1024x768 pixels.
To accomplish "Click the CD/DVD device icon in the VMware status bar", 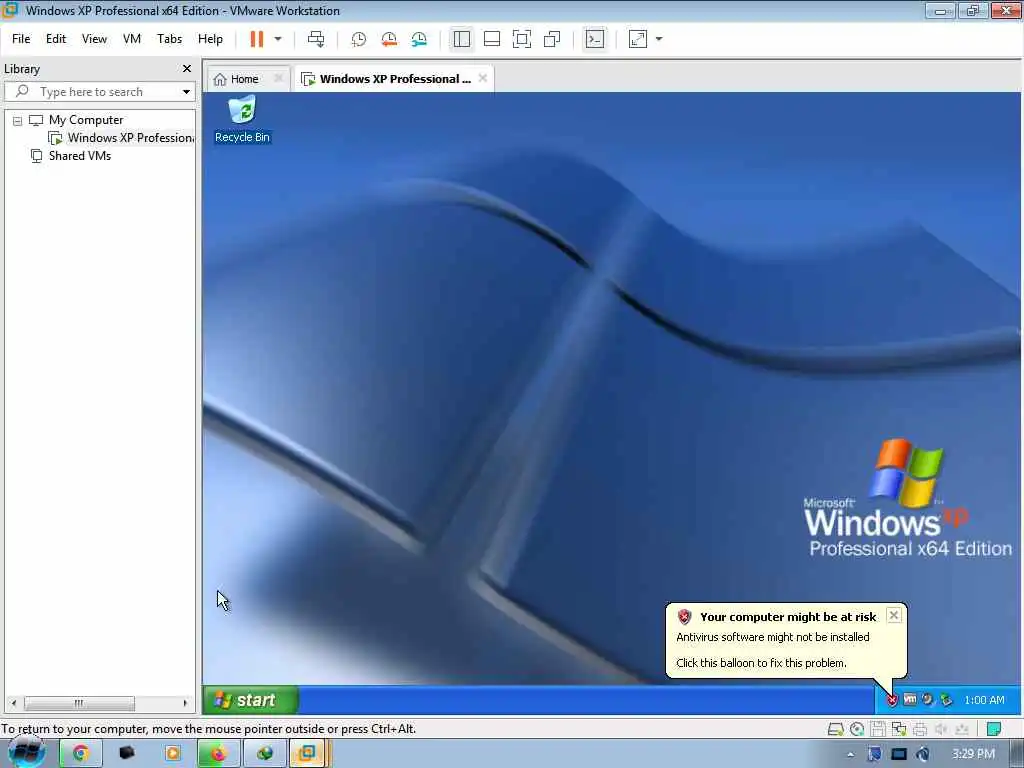I will [x=857, y=729].
